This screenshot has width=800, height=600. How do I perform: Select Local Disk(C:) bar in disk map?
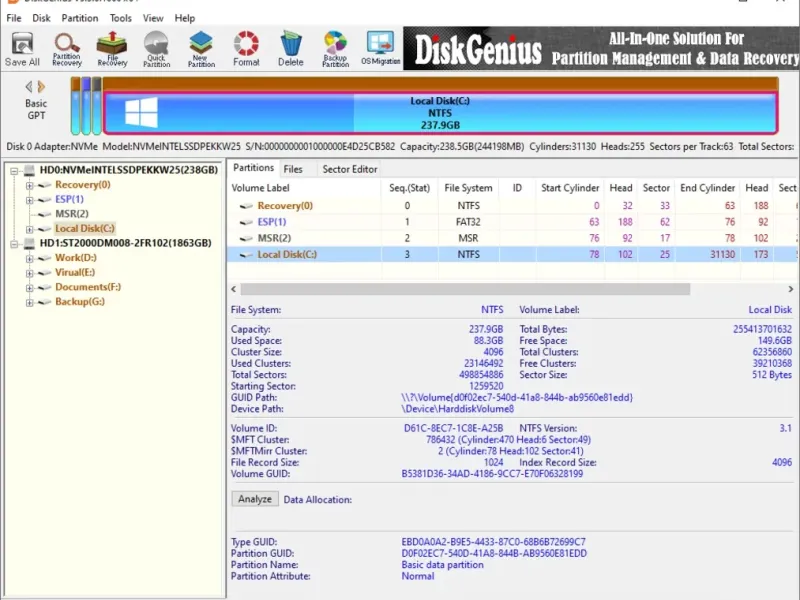tap(440, 113)
